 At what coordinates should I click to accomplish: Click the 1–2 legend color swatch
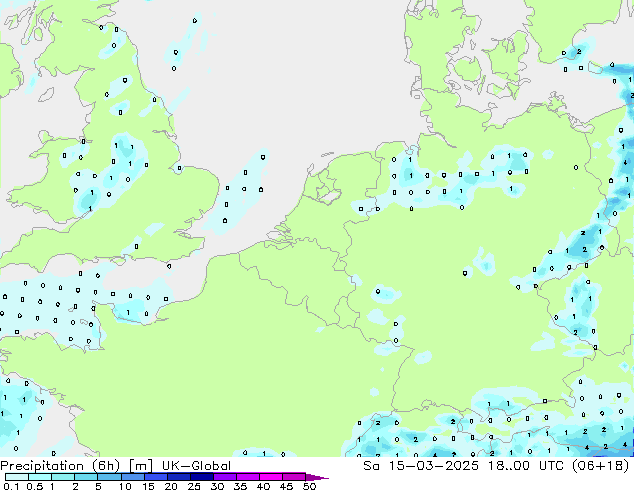[x=63, y=477]
